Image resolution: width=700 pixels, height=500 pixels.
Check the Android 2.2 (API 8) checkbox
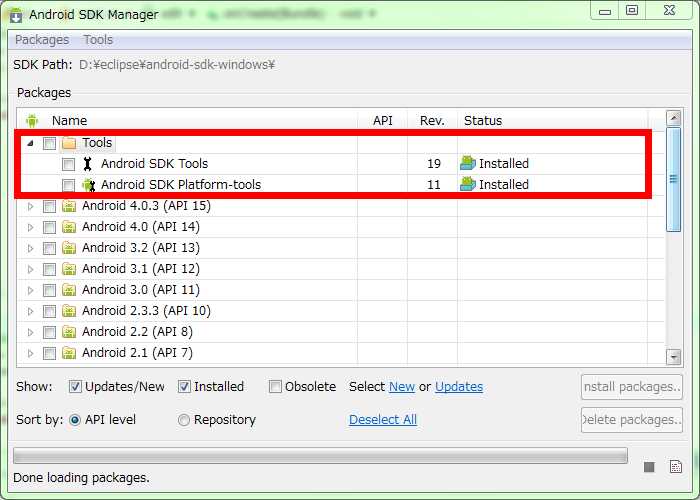click(x=49, y=332)
